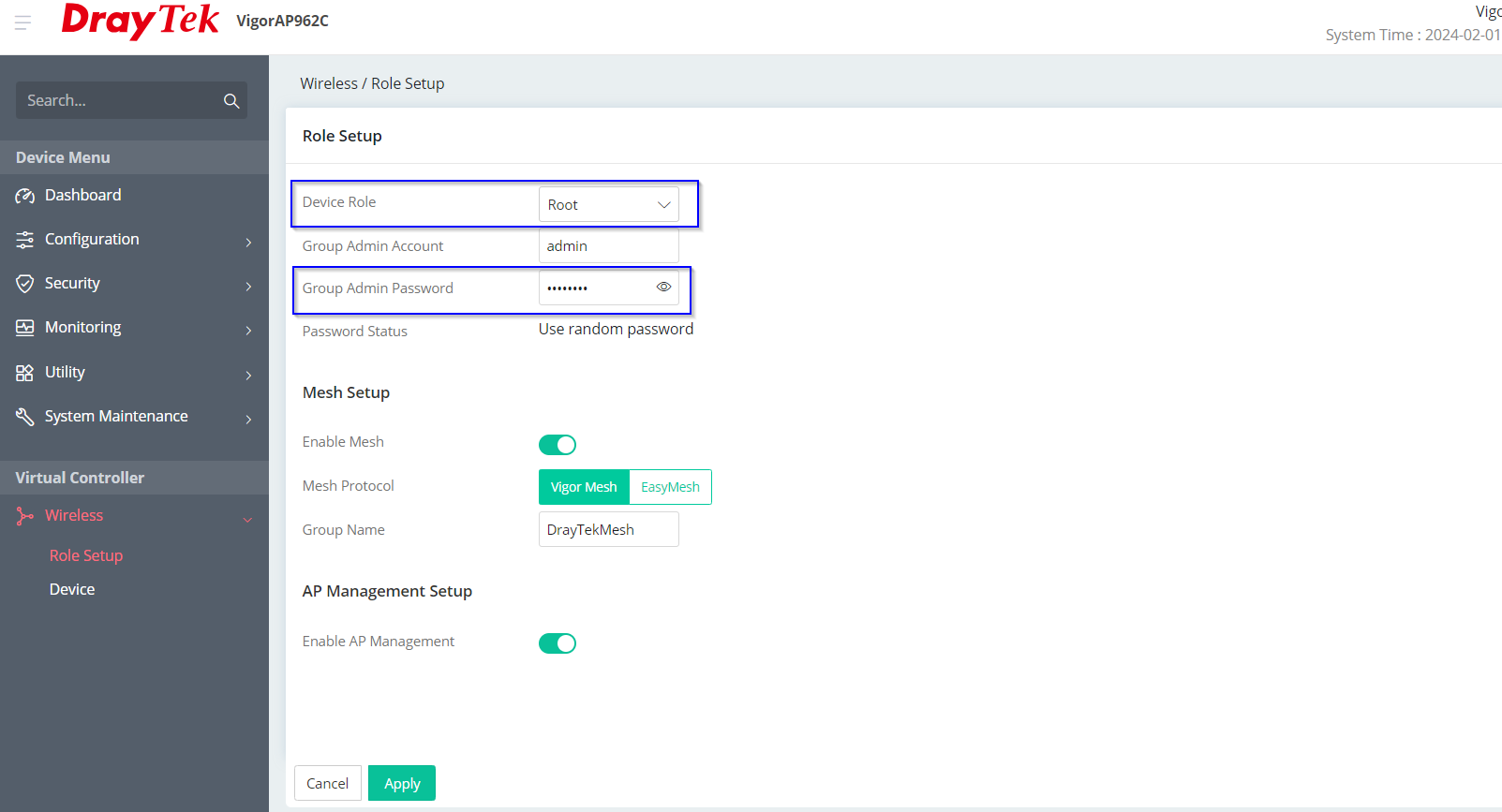Select Role Setup in sidebar
The height and width of the screenshot is (812, 1502).
click(x=86, y=555)
